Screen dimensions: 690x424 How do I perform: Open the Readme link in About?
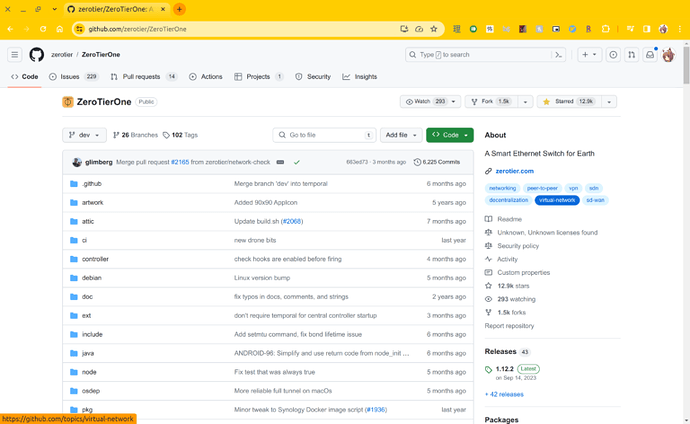click(x=509, y=219)
